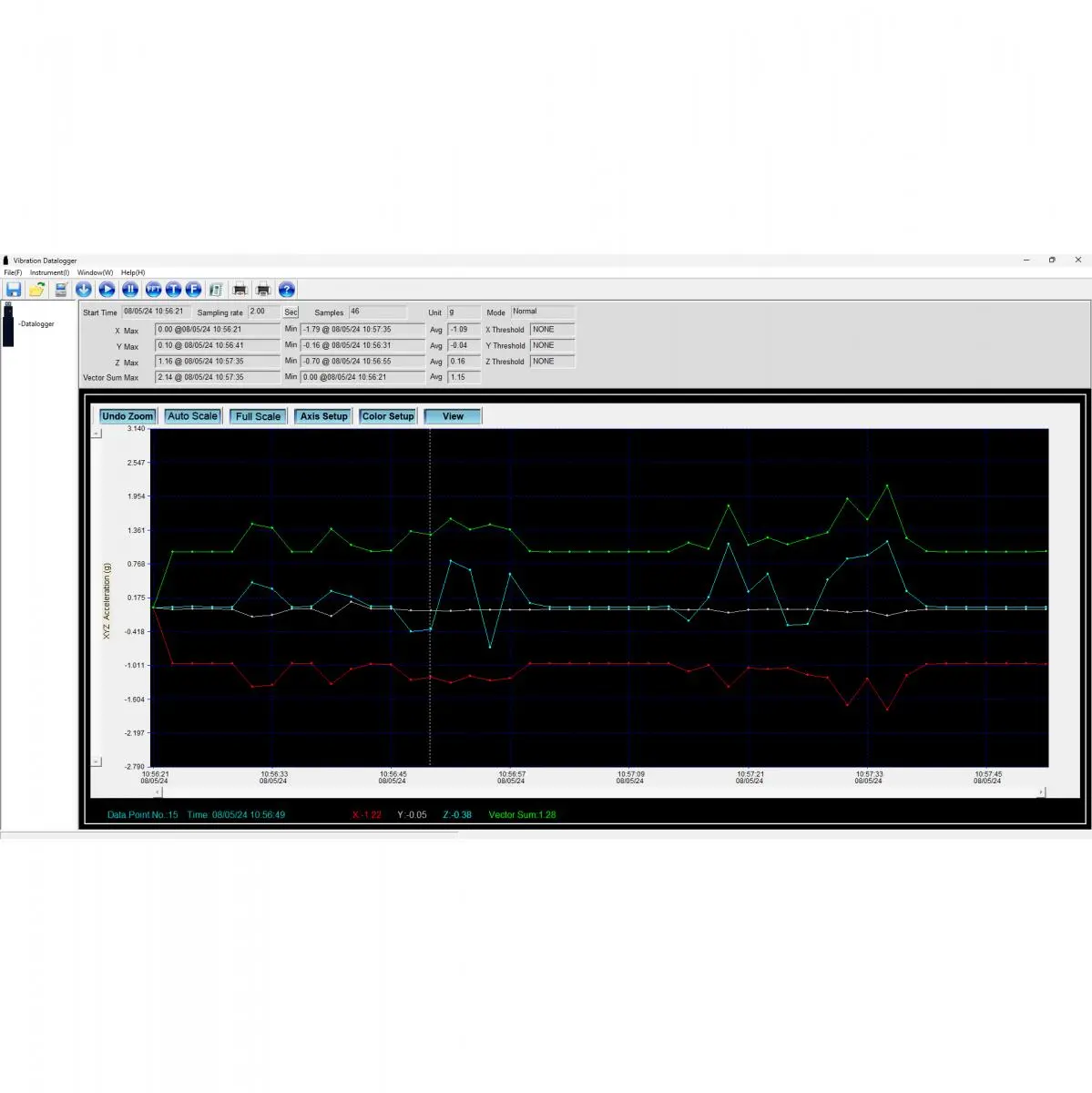Select the Datalogger device in the sidebar
The image size is (1092, 1093).
click(36, 324)
